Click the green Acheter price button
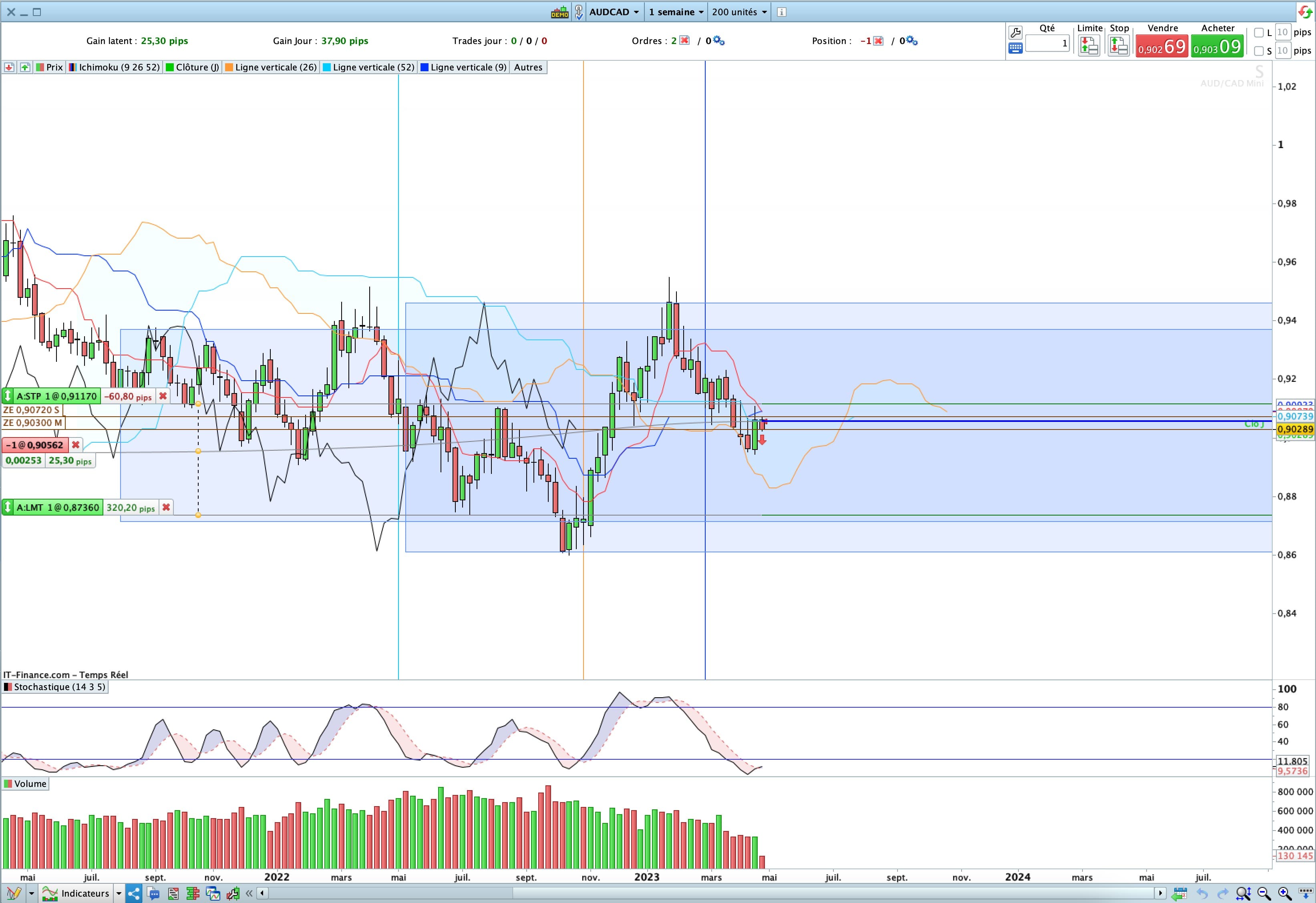The image size is (1316, 903). [x=1217, y=46]
